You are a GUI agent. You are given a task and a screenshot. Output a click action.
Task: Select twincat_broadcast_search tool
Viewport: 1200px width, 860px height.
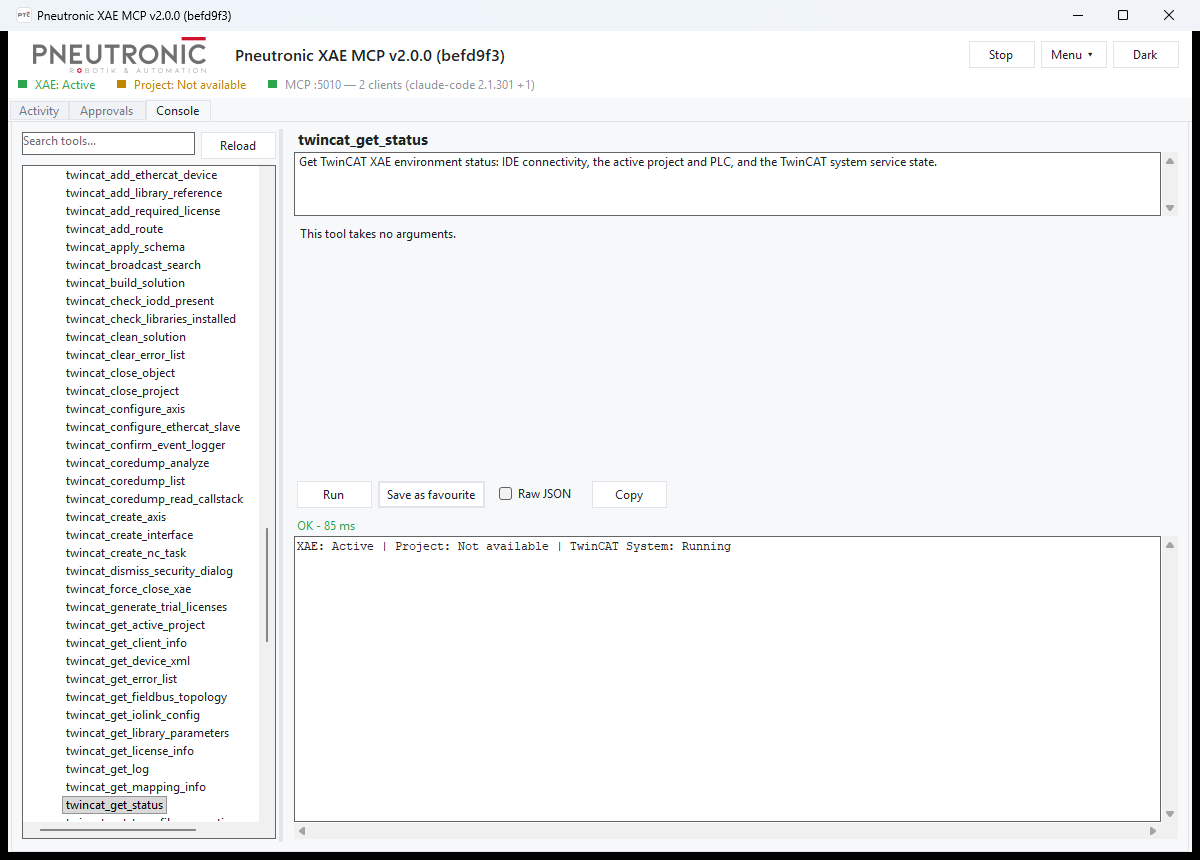(x=133, y=265)
